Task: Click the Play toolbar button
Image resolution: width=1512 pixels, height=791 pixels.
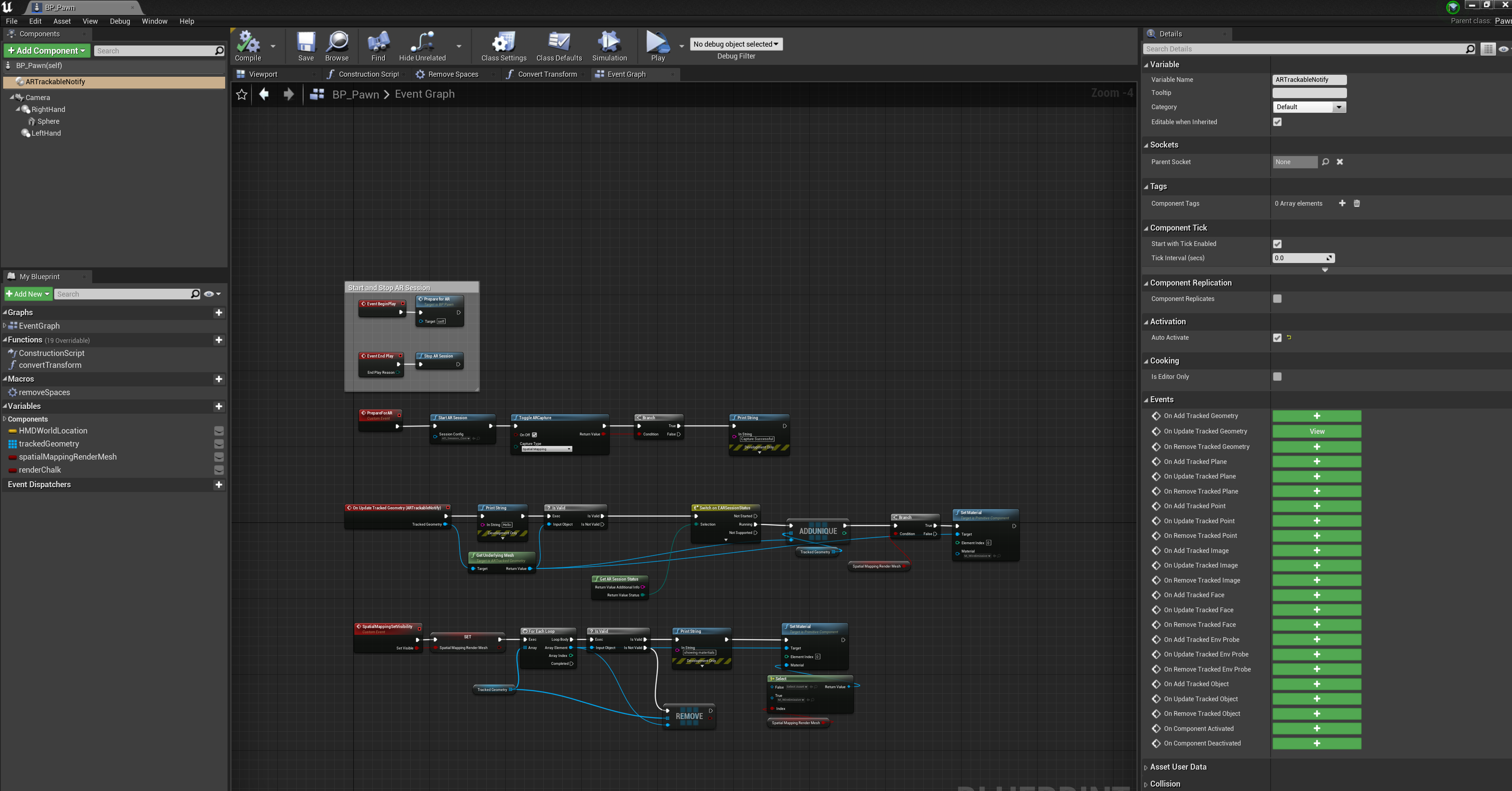Action: (x=658, y=46)
